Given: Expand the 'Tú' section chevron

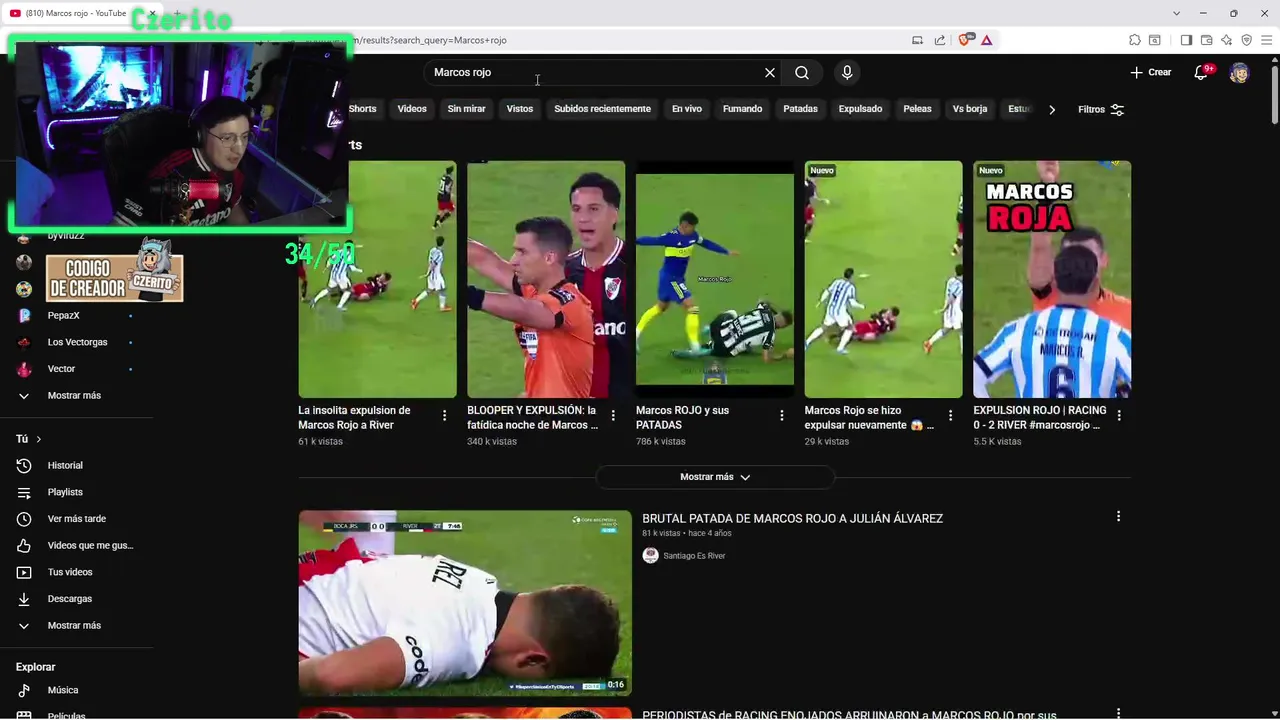Looking at the screenshot, I should point(39,439).
